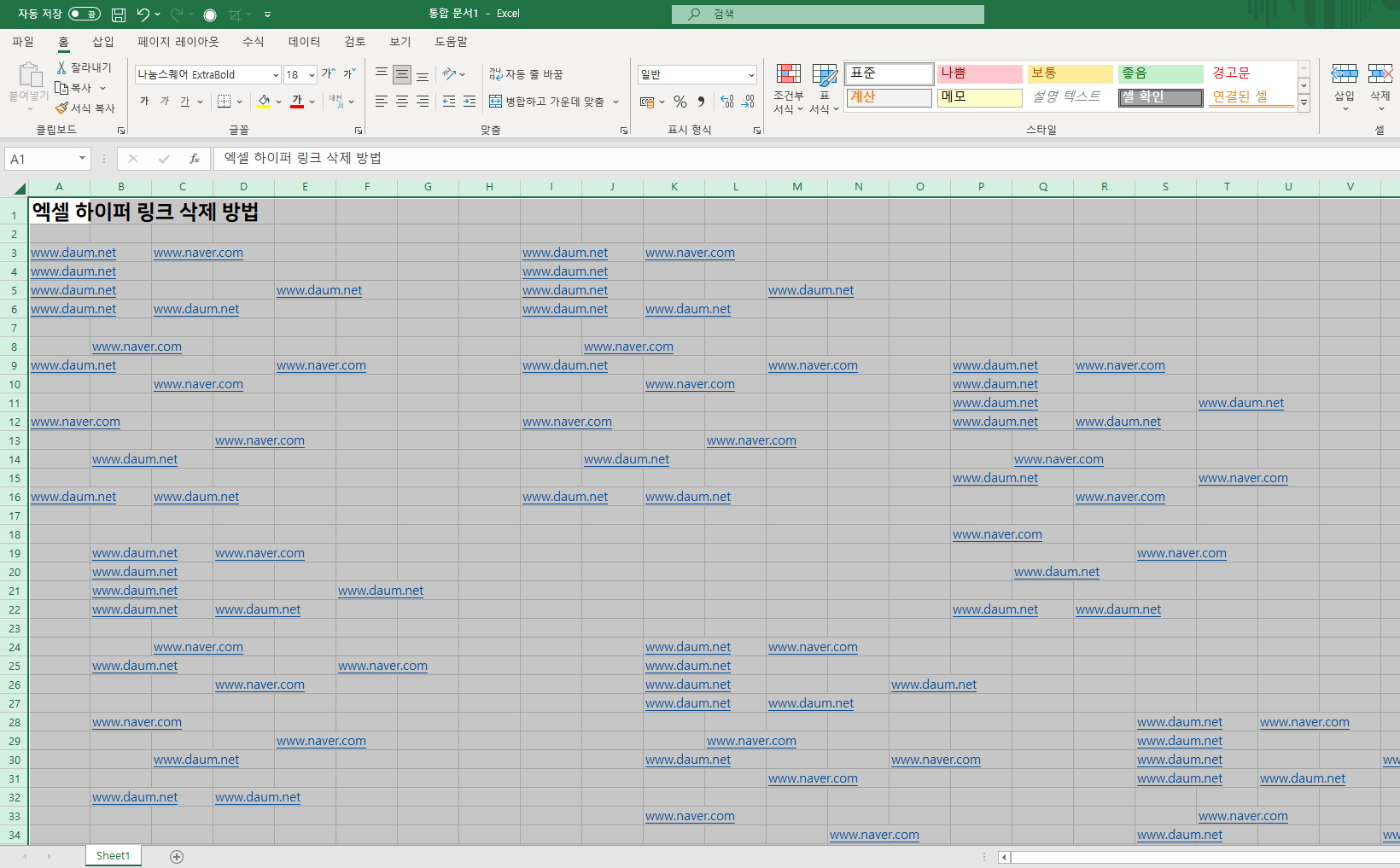Select the Sheet1 tab
Image resolution: width=1400 pixels, height=868 pixels.
(113, 856)
